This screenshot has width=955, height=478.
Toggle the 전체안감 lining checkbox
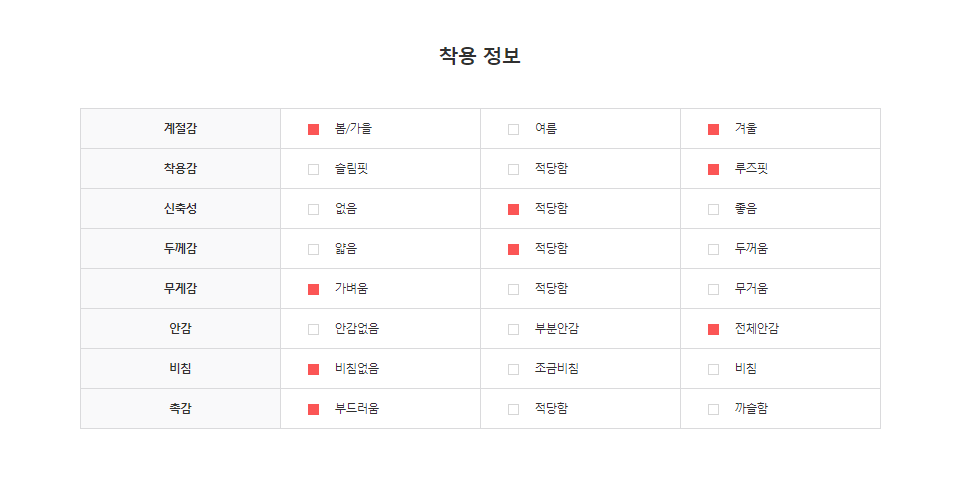[713, 329]
